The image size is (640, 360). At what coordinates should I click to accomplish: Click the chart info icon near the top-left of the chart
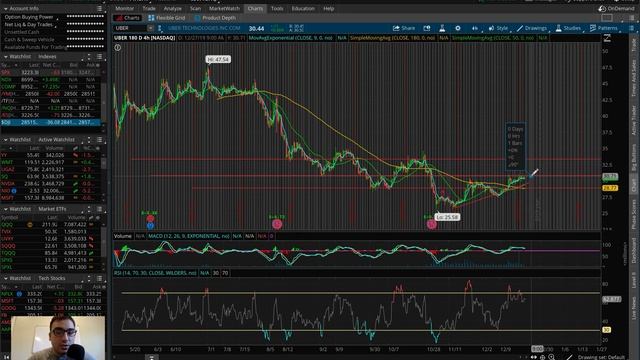(x=118, y=47)
